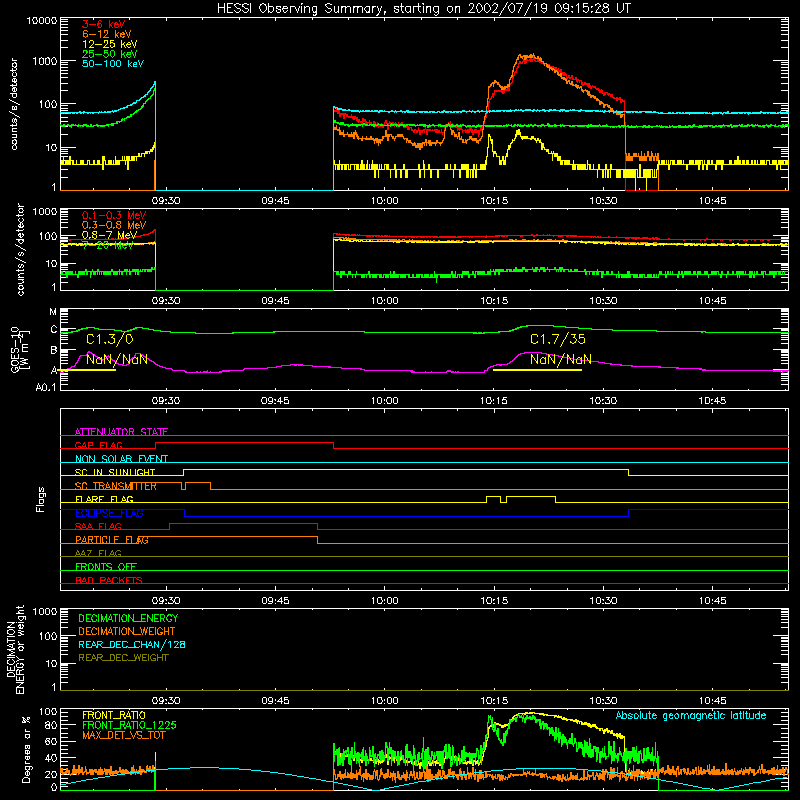Click the 0.8-7 MeV legend entry
This screenshot has height=800, width=800.
click(109, 235)
